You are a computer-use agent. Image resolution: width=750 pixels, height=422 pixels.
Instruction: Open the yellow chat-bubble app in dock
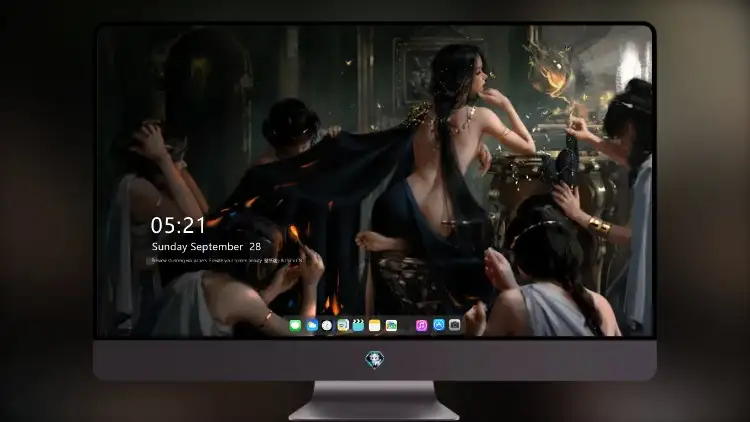[343, 325]
